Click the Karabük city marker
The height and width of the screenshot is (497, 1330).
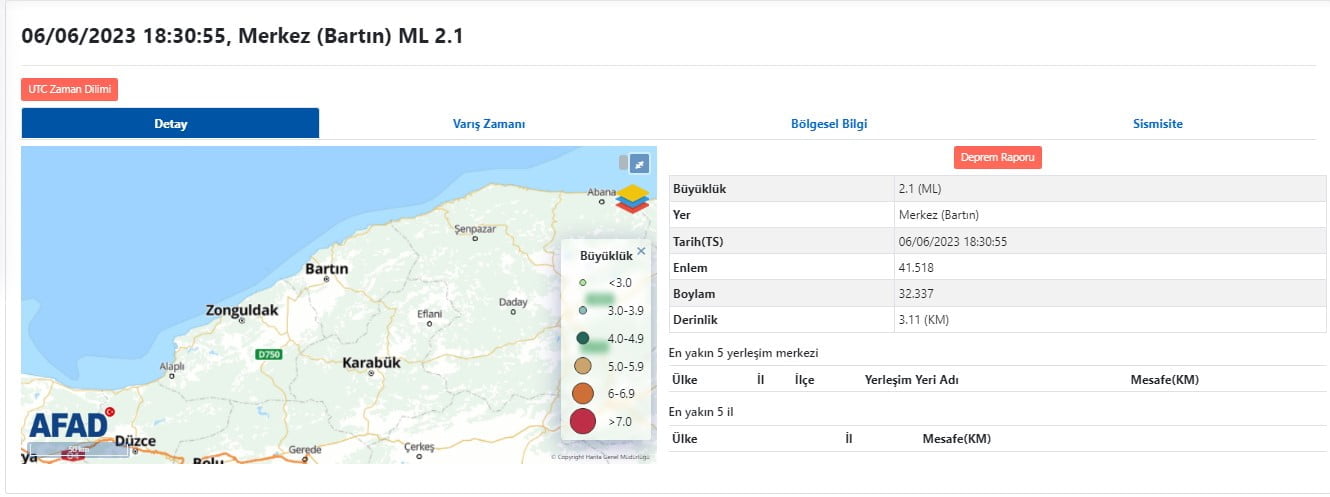click(x=371, y=374)
